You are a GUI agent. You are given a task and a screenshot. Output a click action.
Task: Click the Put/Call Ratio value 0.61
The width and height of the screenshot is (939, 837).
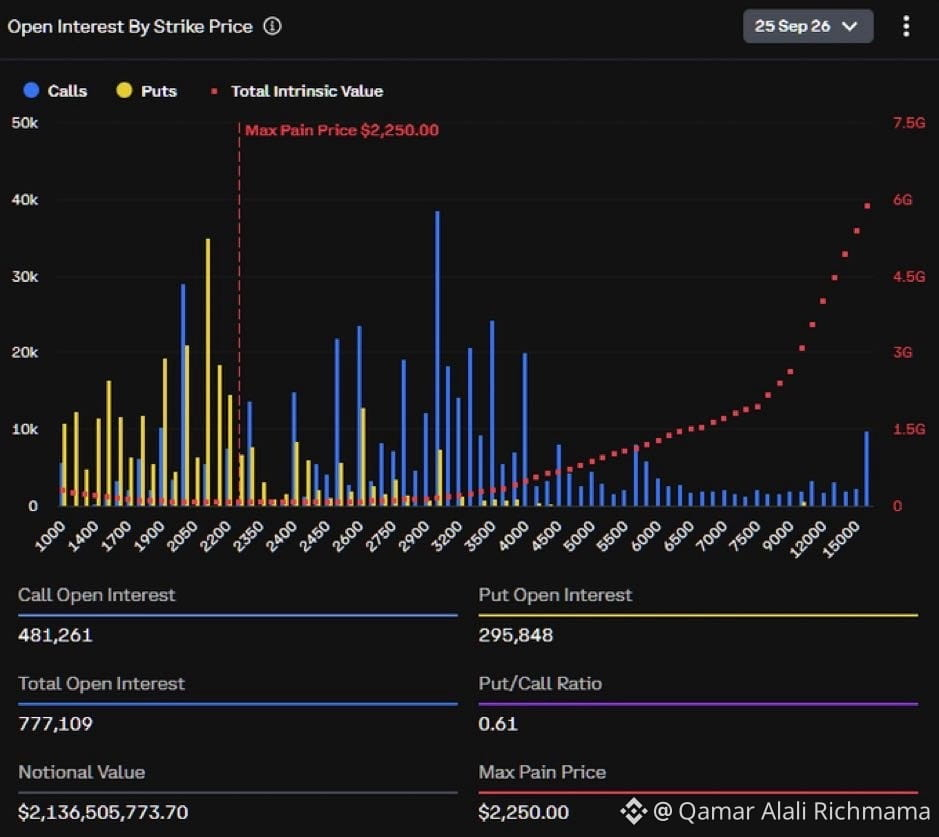pos(498,724)
